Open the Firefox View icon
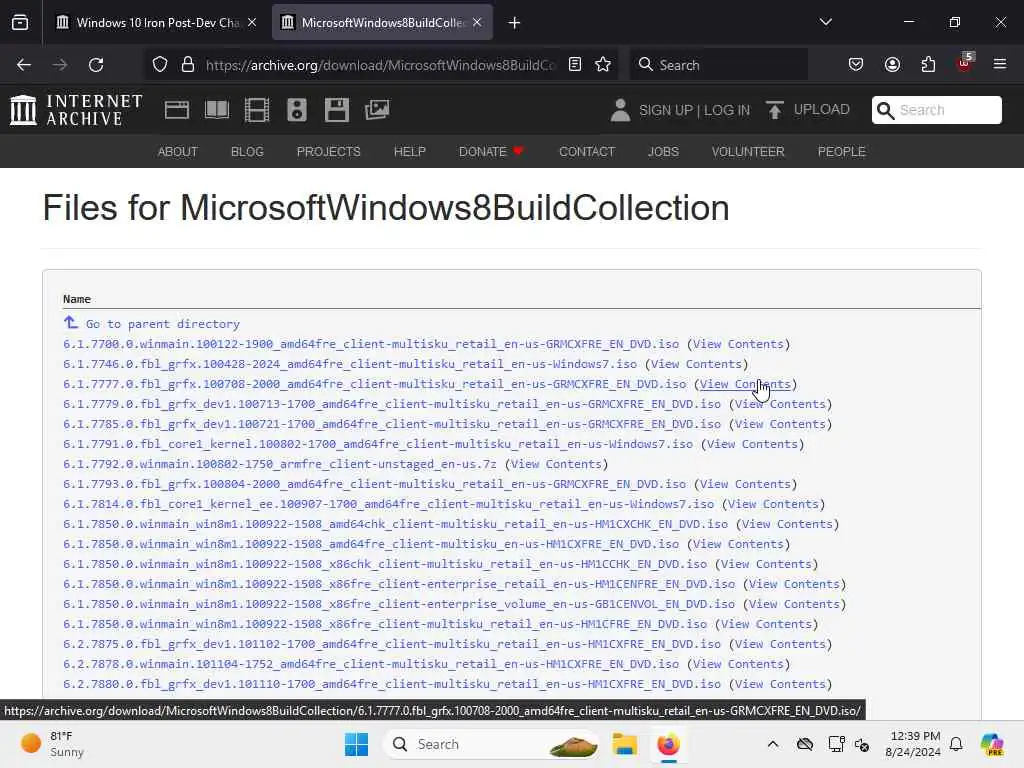This screenshot has width=1024, height=768. pyautogui.click(x=20, y=23)
